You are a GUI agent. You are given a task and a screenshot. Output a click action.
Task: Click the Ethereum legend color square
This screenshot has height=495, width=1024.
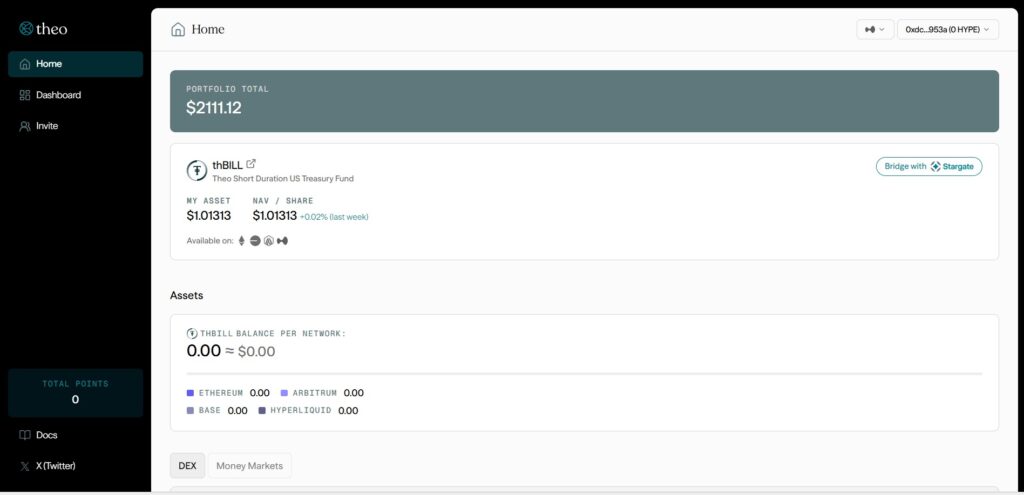coord(190,393)
